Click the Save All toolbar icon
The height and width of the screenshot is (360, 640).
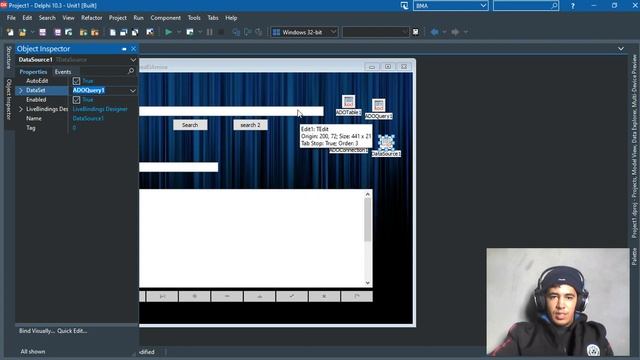pyautogui.click(x=58, y=32)
